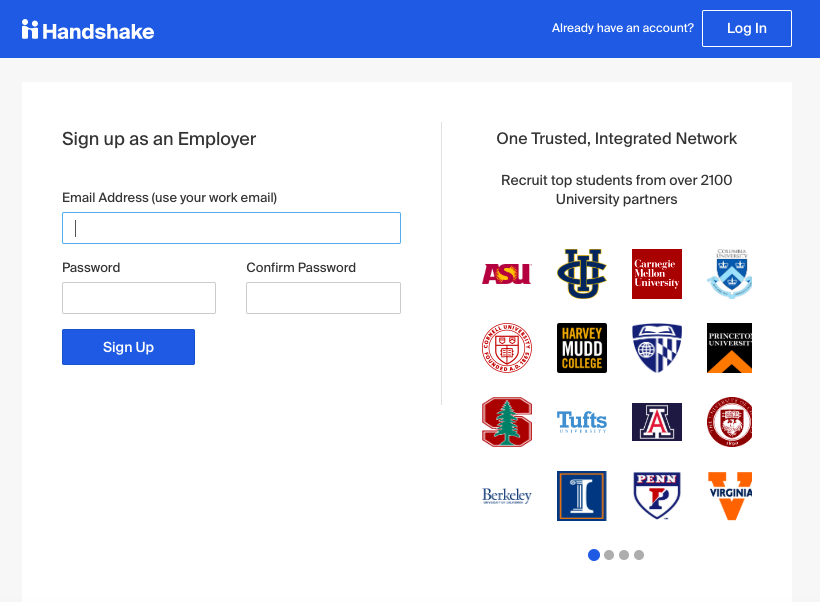
Task: Jump to fourth carousel page dot
Action: coord(639,555)
